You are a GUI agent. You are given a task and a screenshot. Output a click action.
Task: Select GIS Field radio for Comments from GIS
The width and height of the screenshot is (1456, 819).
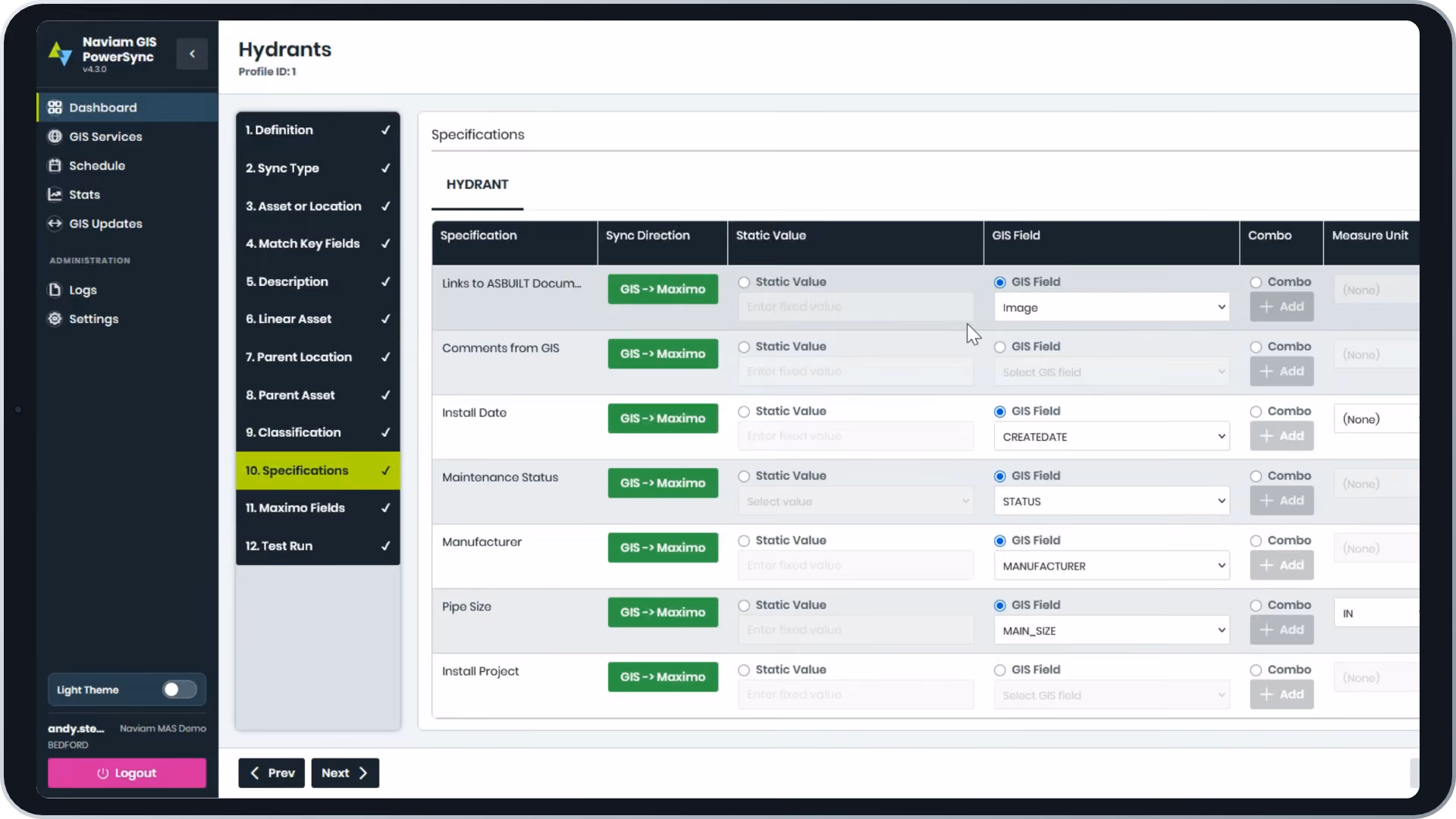click(x=999, y=347)
